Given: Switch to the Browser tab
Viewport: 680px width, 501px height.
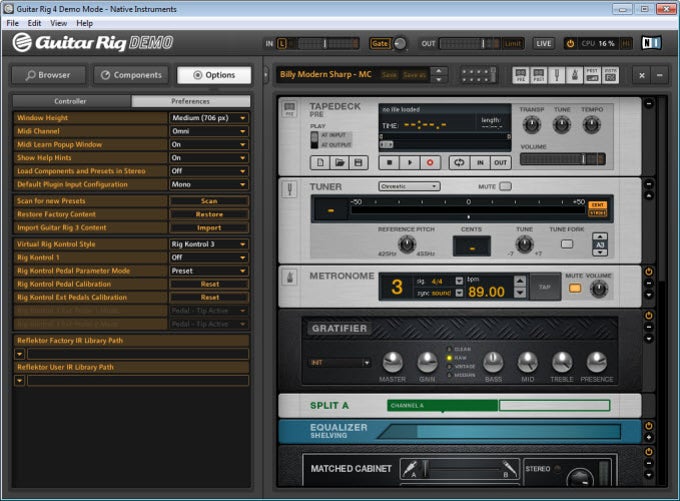Looking at the screenshot, I should (x=49, y=75).
